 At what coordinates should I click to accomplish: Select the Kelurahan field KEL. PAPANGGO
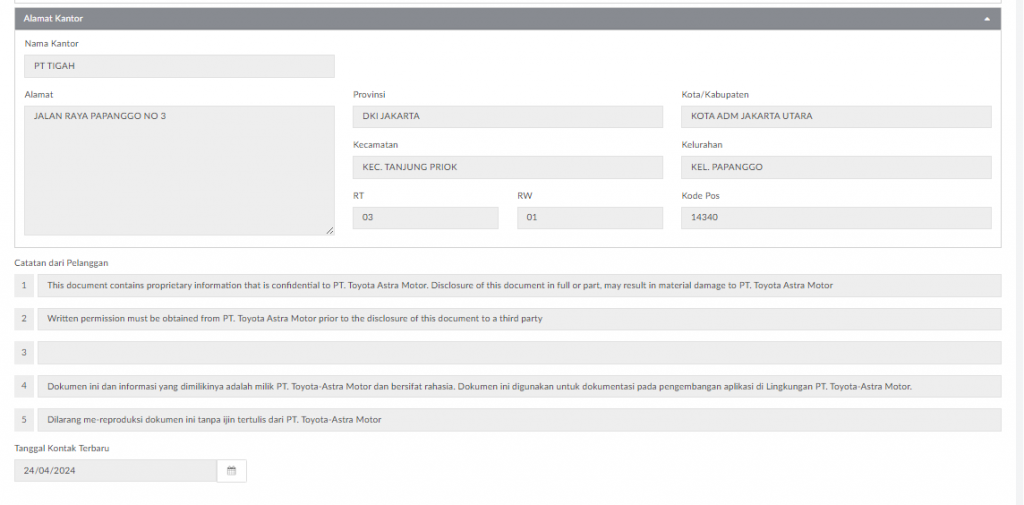coord(836,167)
